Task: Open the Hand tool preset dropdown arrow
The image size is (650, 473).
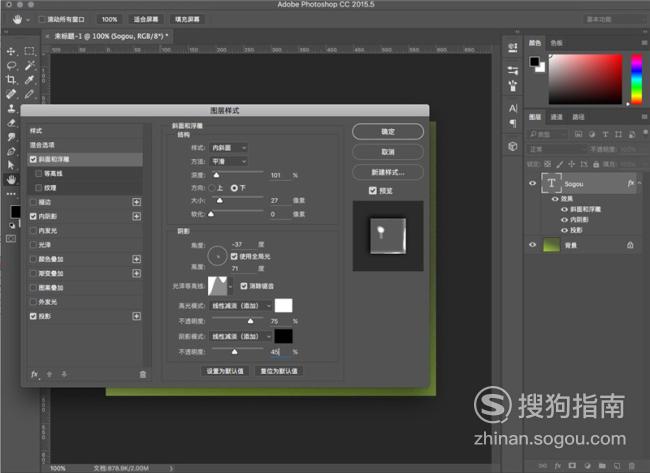Action: tap(28, 19)
